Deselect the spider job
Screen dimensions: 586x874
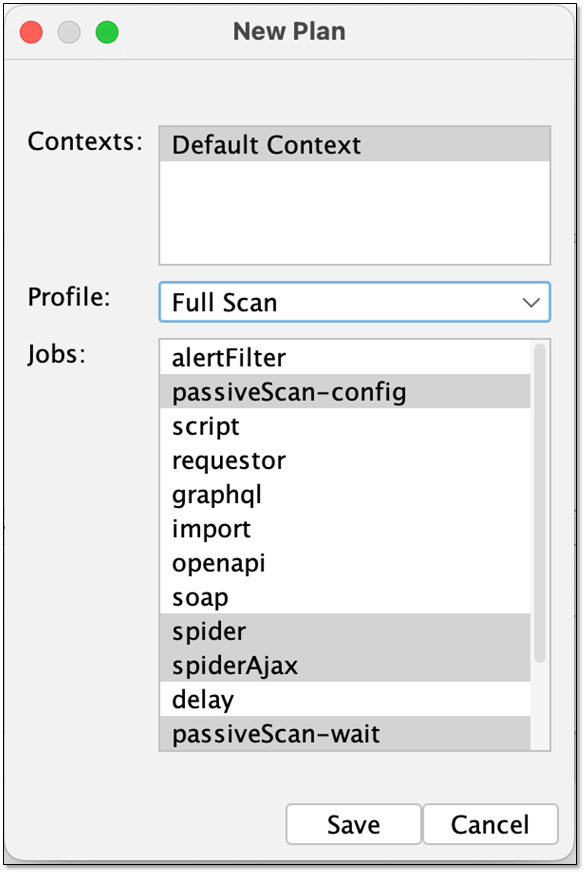[x=345, y=631]
